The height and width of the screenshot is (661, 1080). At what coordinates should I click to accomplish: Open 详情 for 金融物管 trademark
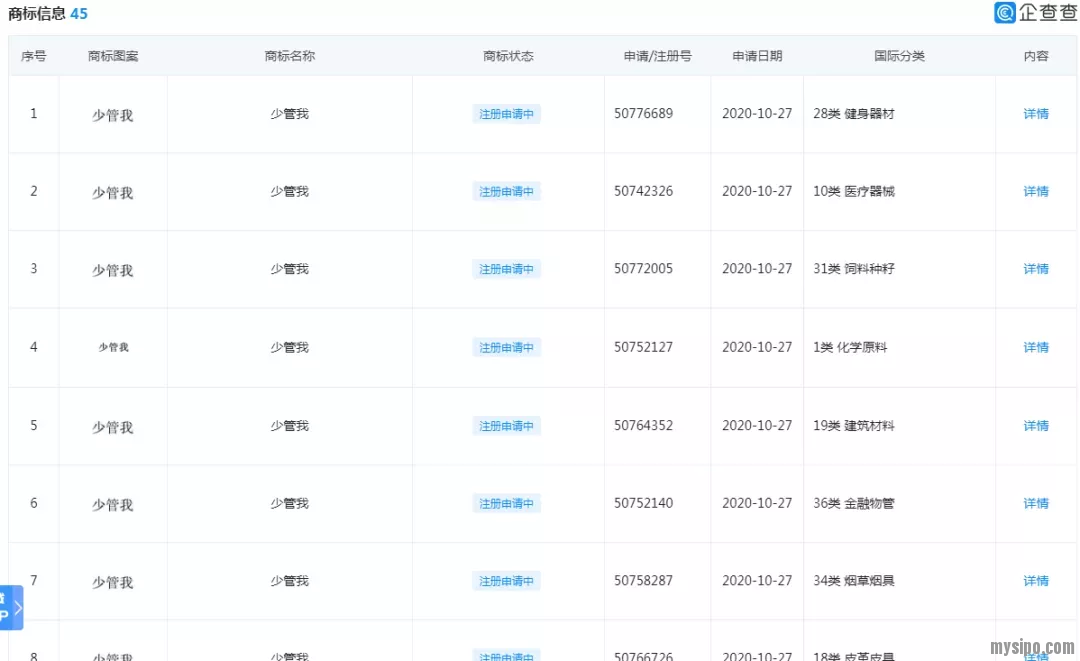click(x=1036, y=504)
